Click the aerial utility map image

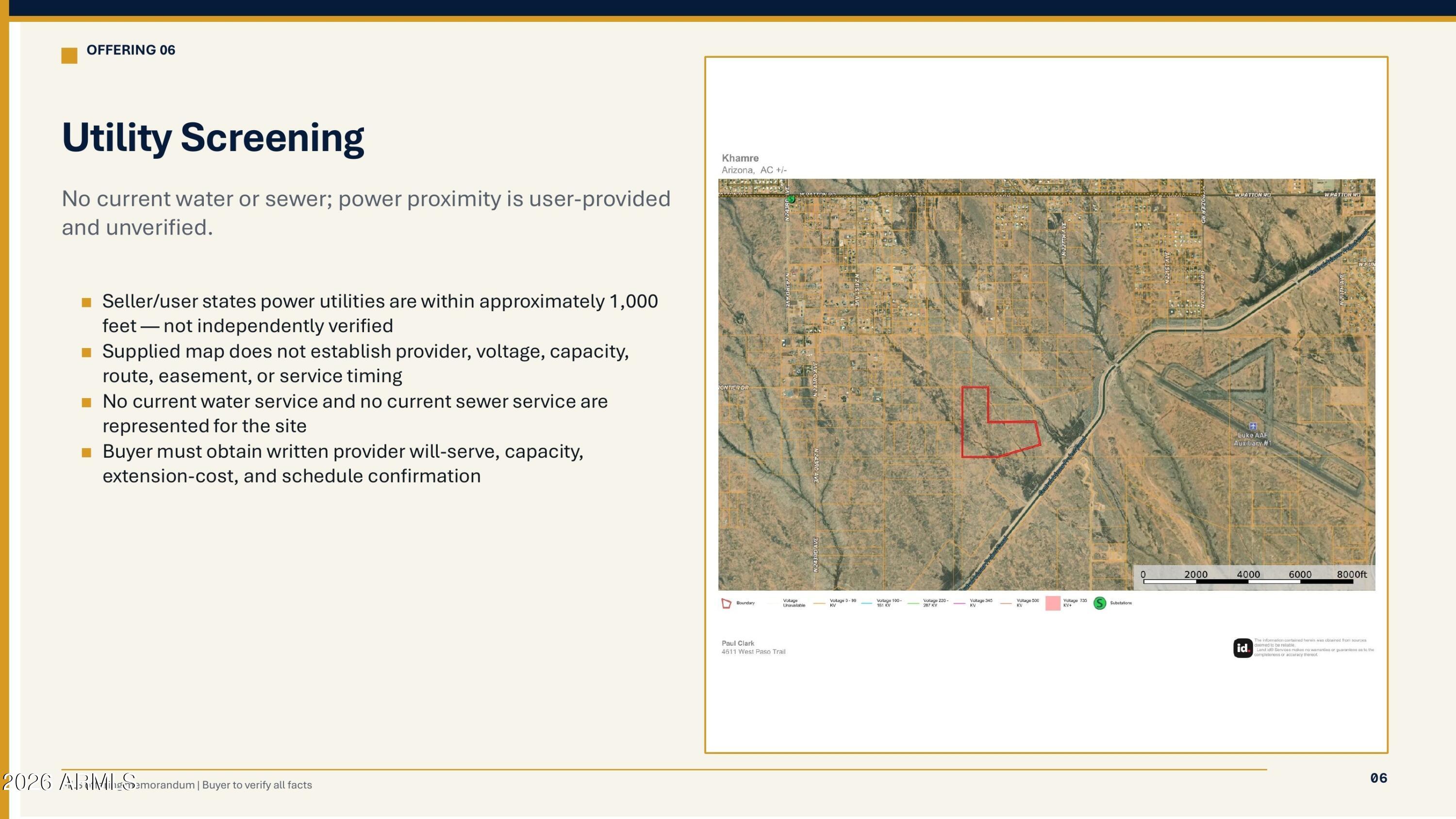pyautogui.click(x=1047, y=384)
